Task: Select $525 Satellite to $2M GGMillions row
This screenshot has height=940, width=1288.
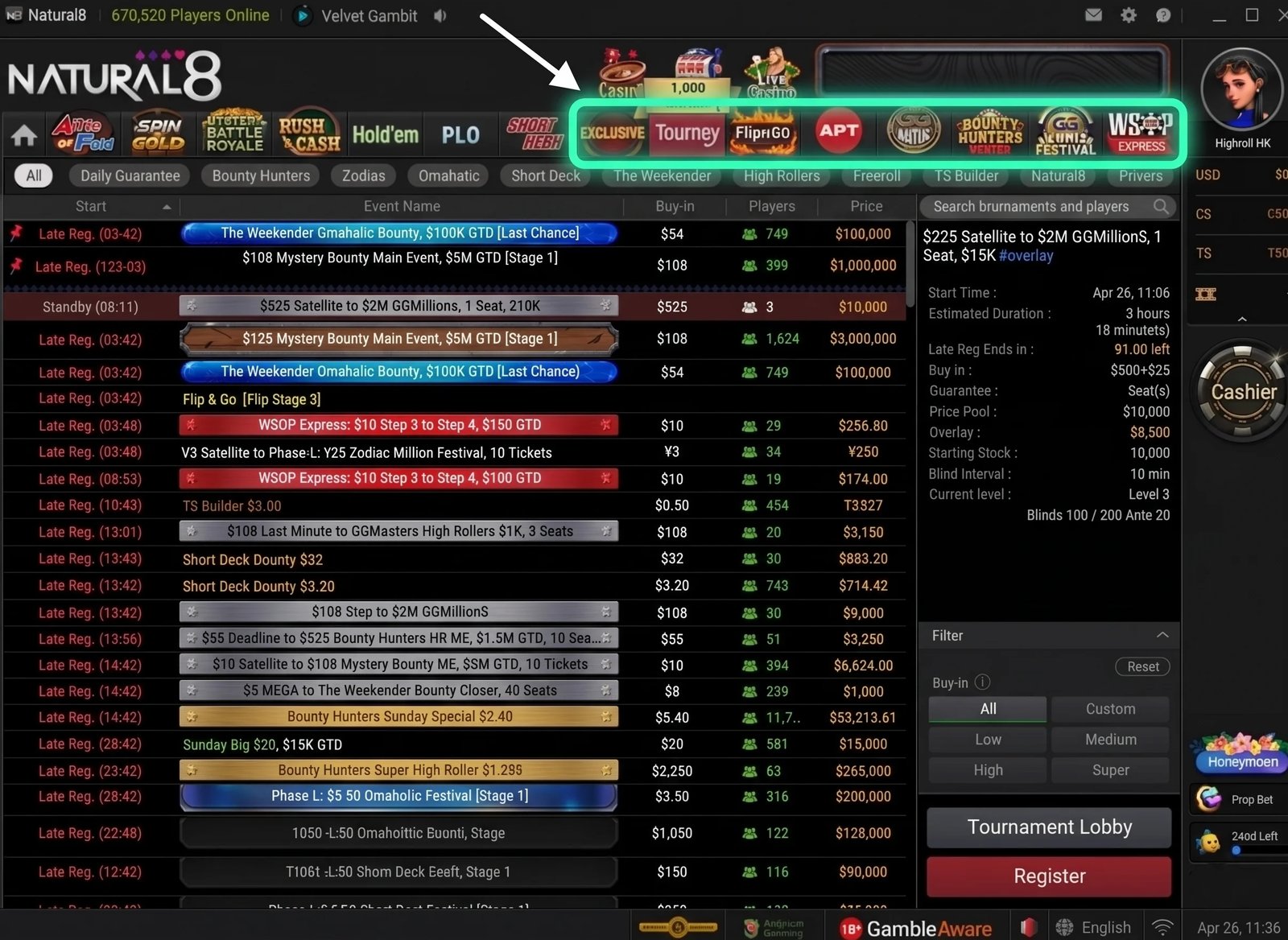Action: (454, 307)
